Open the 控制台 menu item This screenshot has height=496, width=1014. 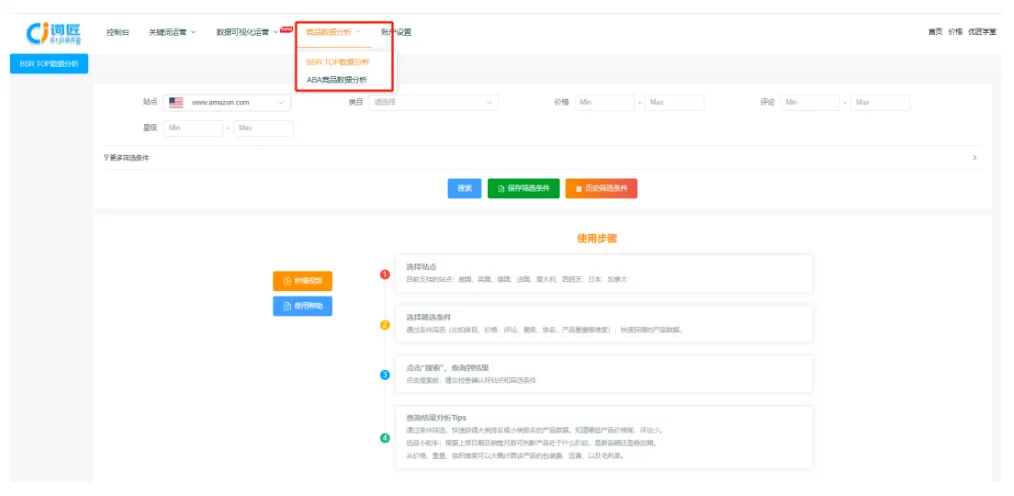tap(118, 32)
